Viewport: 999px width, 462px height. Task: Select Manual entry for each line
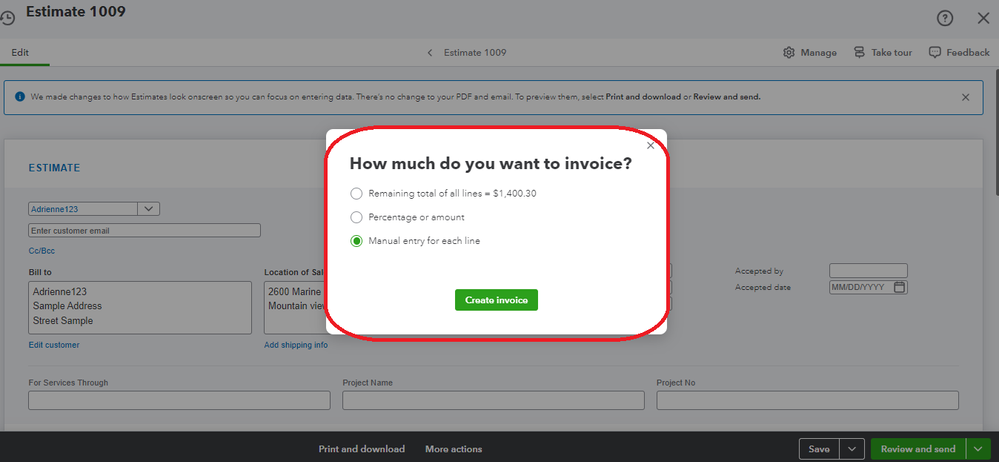[356, 242]
